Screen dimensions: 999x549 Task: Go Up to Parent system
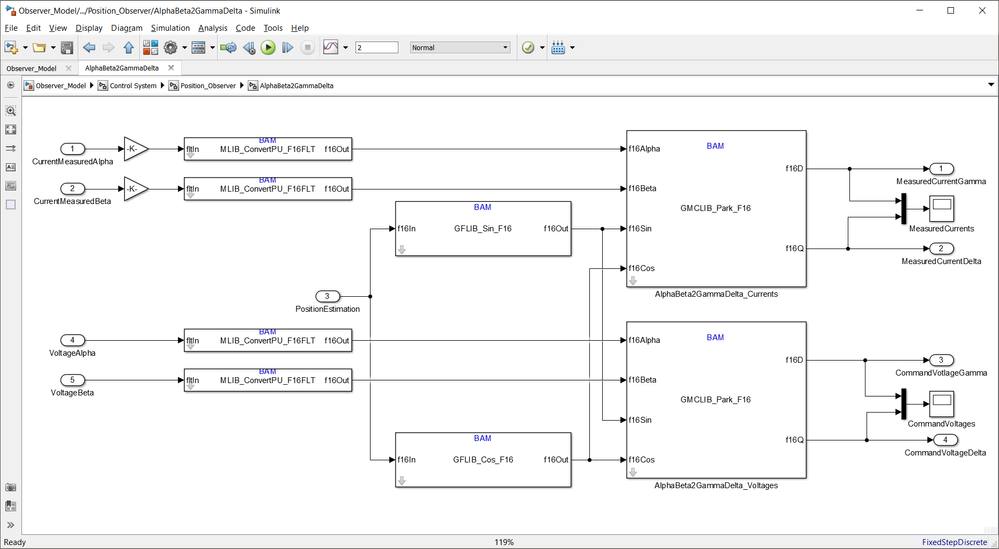[x=128, y=47]
